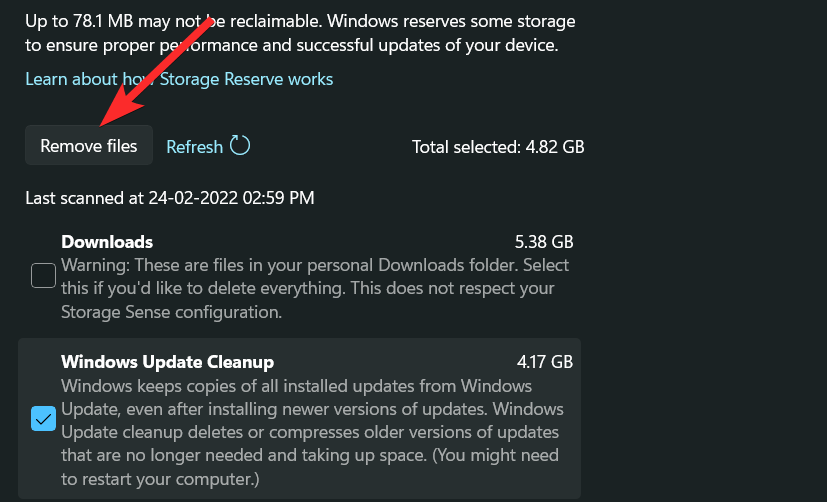
Task: Click the Last scanned timestamp text
Action: click(169, 198)
